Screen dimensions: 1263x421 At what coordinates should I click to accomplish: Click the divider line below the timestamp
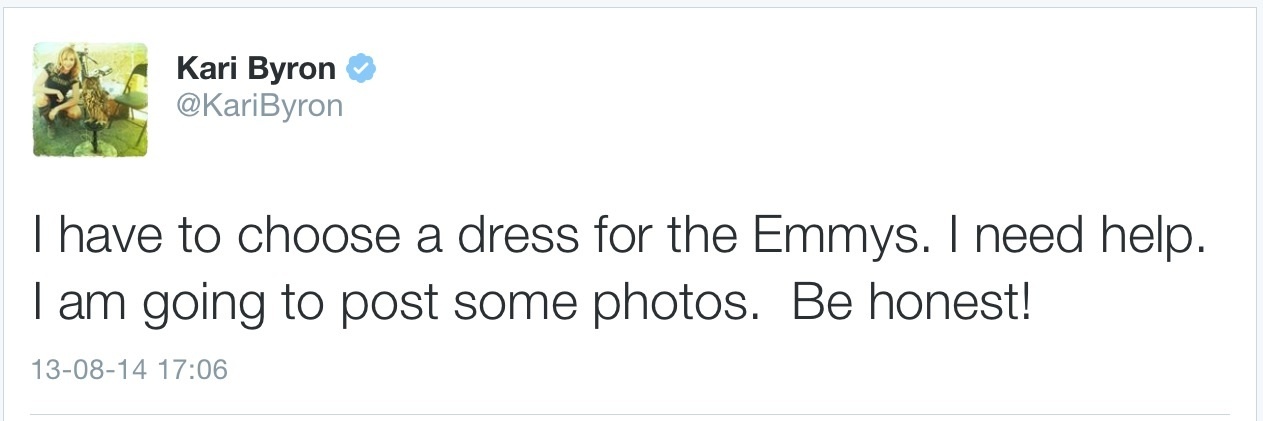tap(630, 414)
